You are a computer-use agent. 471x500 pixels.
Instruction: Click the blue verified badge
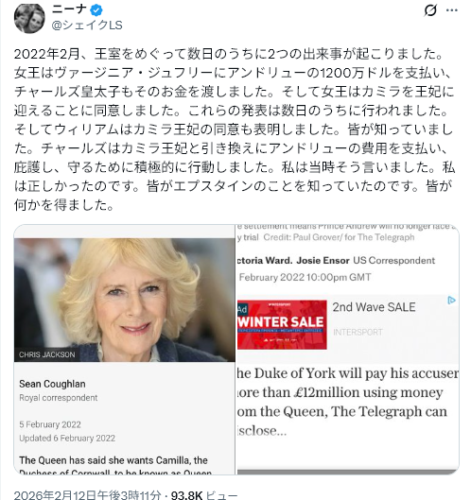(x=97, y=10)
